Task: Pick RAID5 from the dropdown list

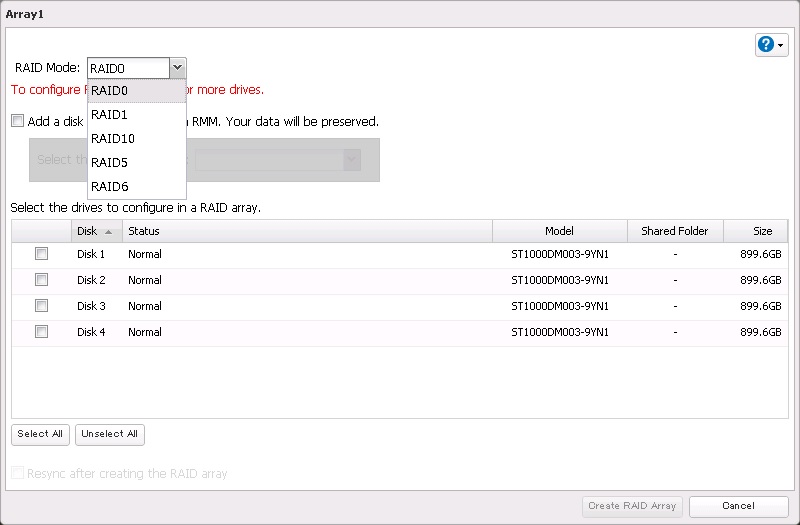Action: pyautogui.click(x=110, y=162)
